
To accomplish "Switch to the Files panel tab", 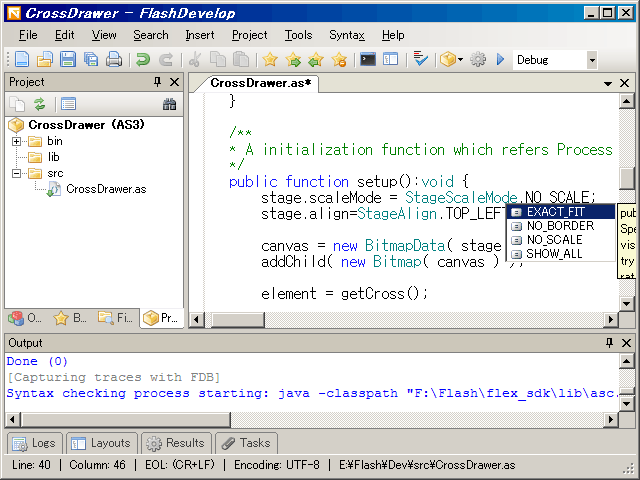I will pos(115,318).
